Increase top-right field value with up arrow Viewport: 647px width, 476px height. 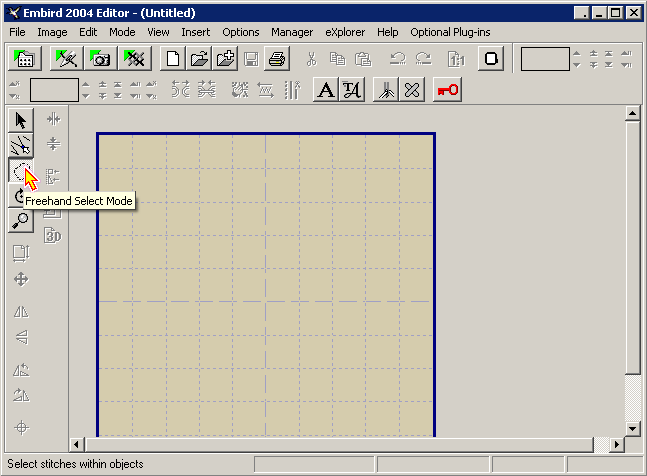click(577, 54)
